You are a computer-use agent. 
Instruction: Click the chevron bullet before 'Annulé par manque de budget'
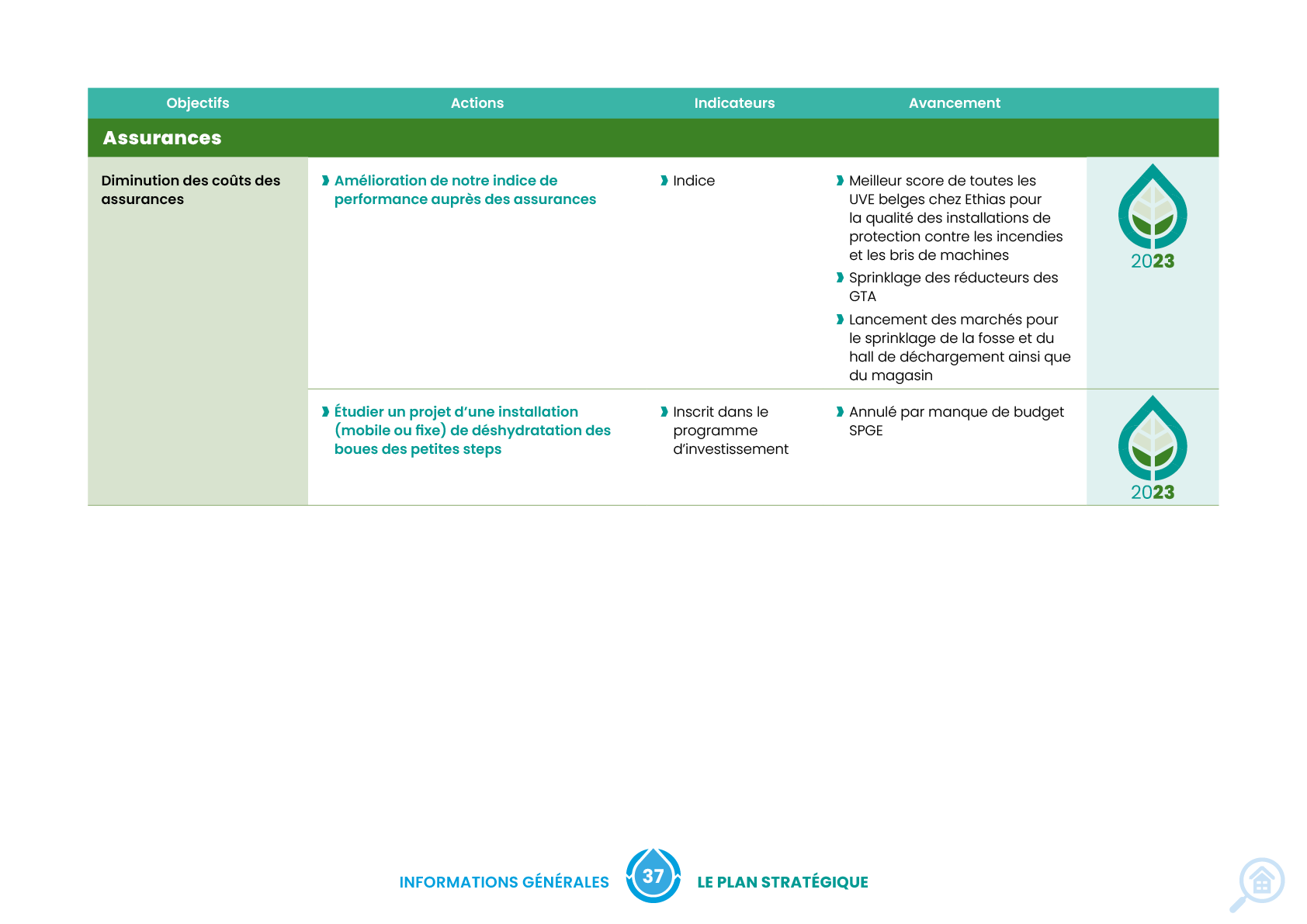[840, 412]
